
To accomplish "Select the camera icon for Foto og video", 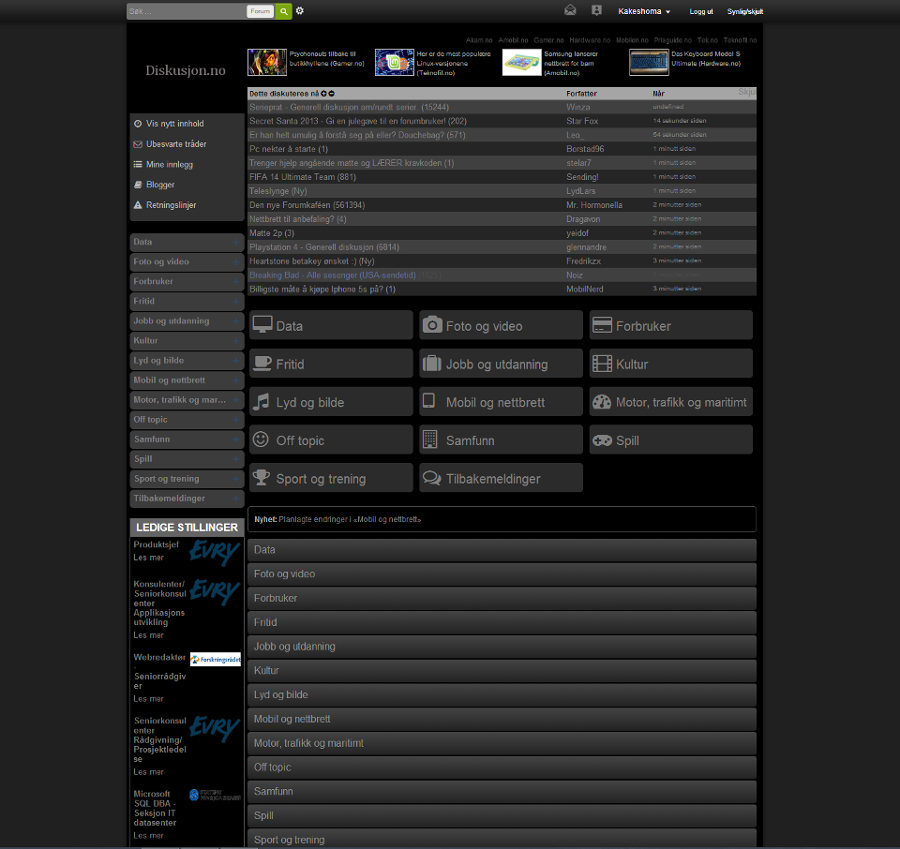I will pyautogui.click(x=434, y=324).
